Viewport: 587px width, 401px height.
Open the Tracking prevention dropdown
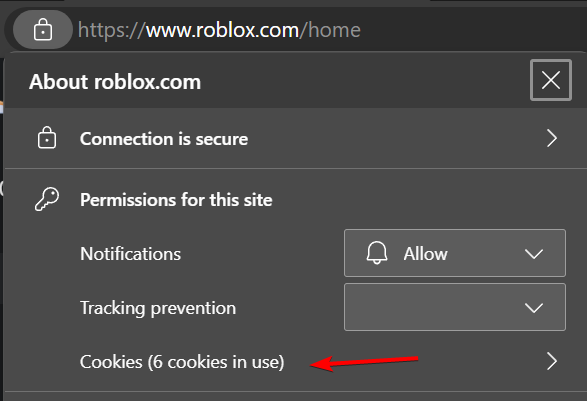tap(455, 307)
